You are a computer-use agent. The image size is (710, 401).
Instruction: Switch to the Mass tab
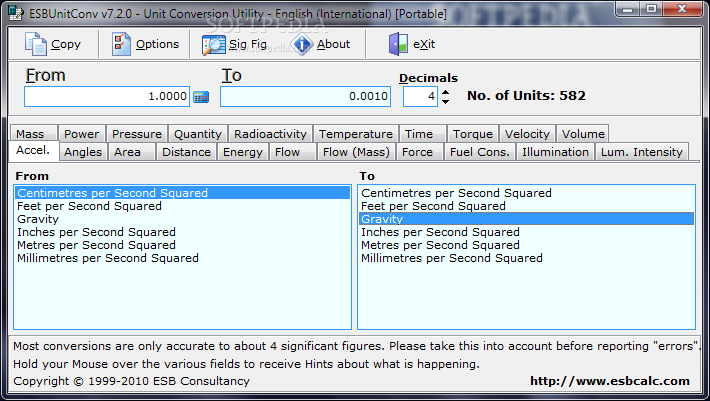(34, 134)
